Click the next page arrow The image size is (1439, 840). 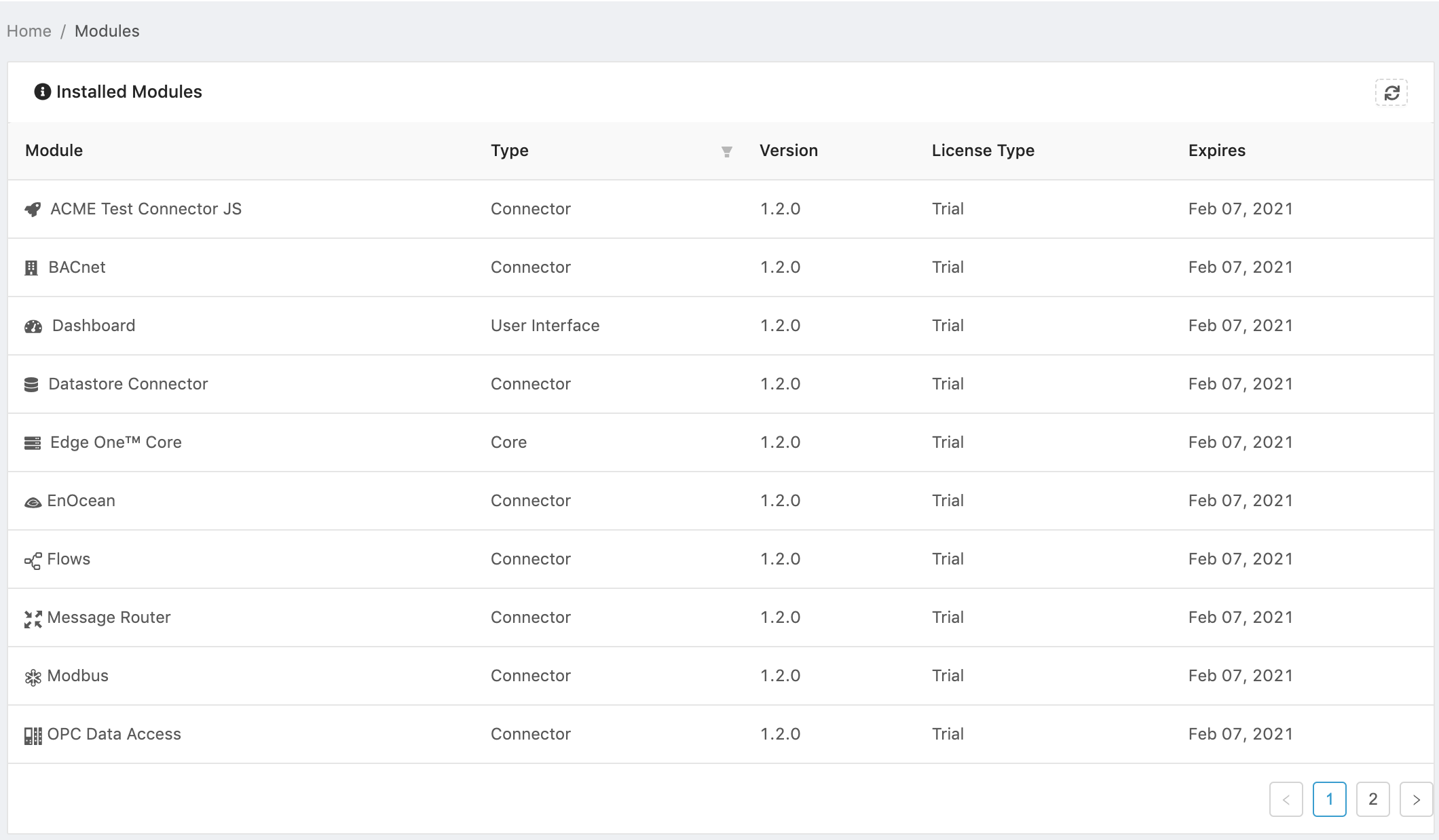[1417, 799]
